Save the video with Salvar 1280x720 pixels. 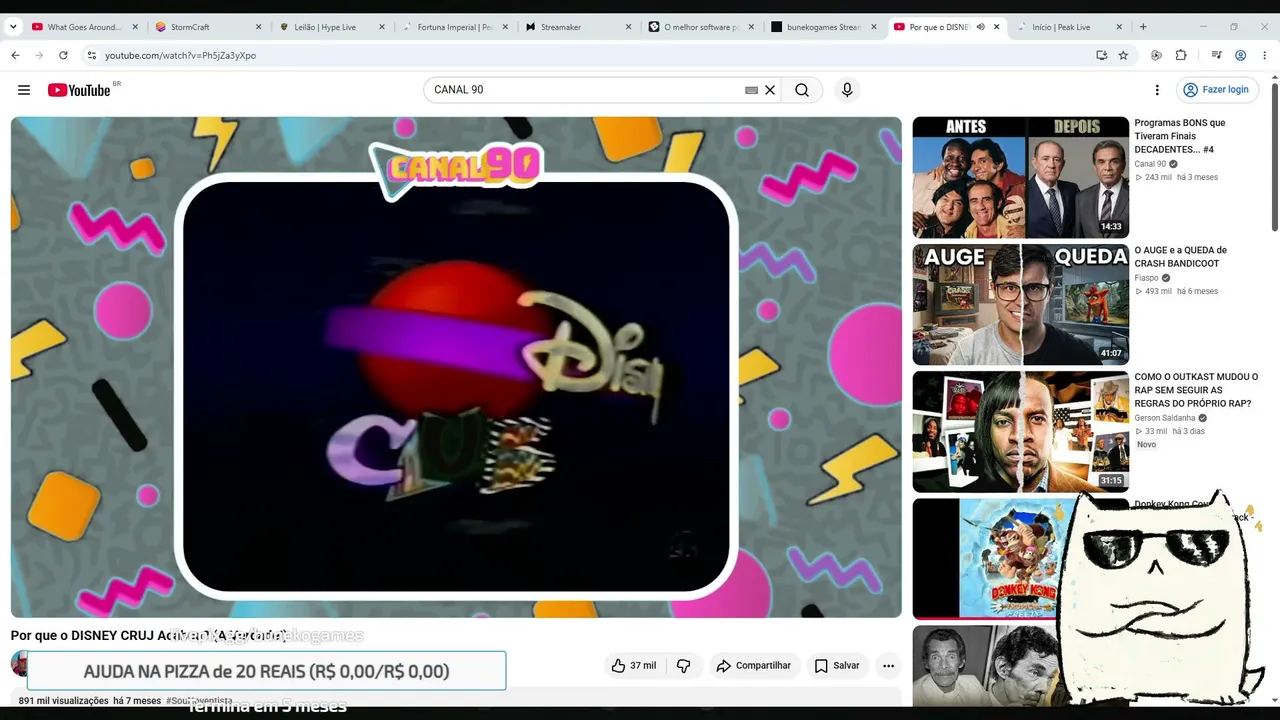pyautogui.click(x=836, y=666)
